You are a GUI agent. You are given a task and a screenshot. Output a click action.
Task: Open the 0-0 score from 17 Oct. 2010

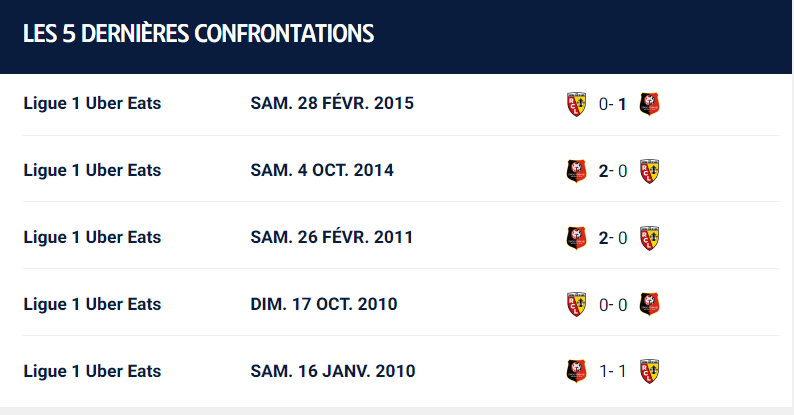613,305
